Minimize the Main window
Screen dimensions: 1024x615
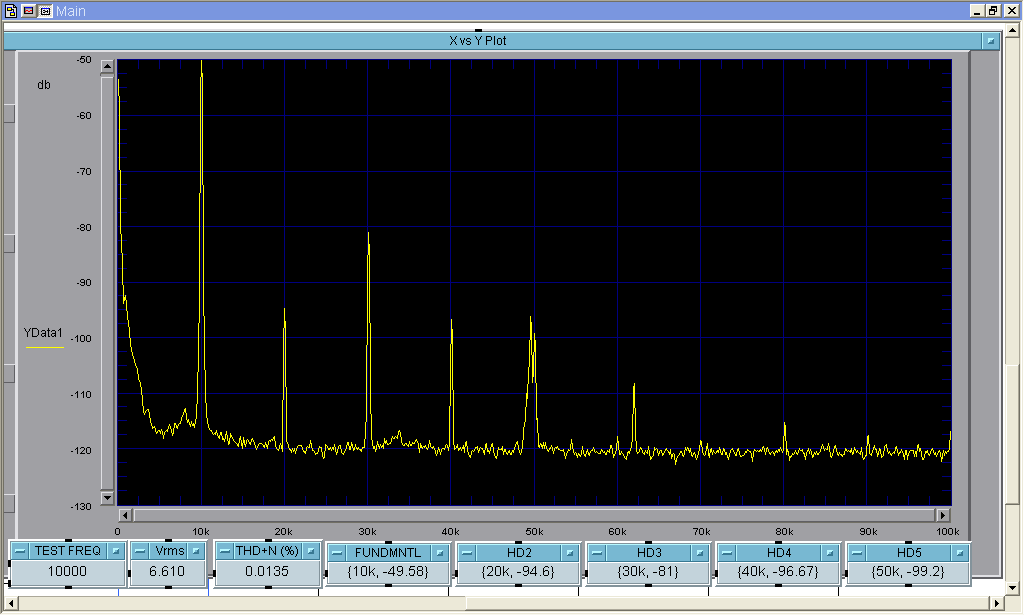(x=978, y=10)
